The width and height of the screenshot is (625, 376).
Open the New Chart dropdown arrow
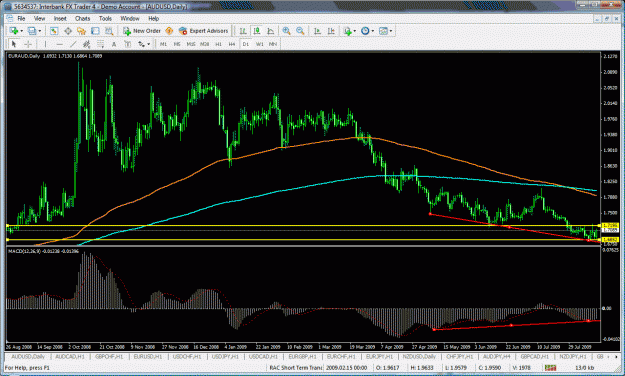coord(21,31)
